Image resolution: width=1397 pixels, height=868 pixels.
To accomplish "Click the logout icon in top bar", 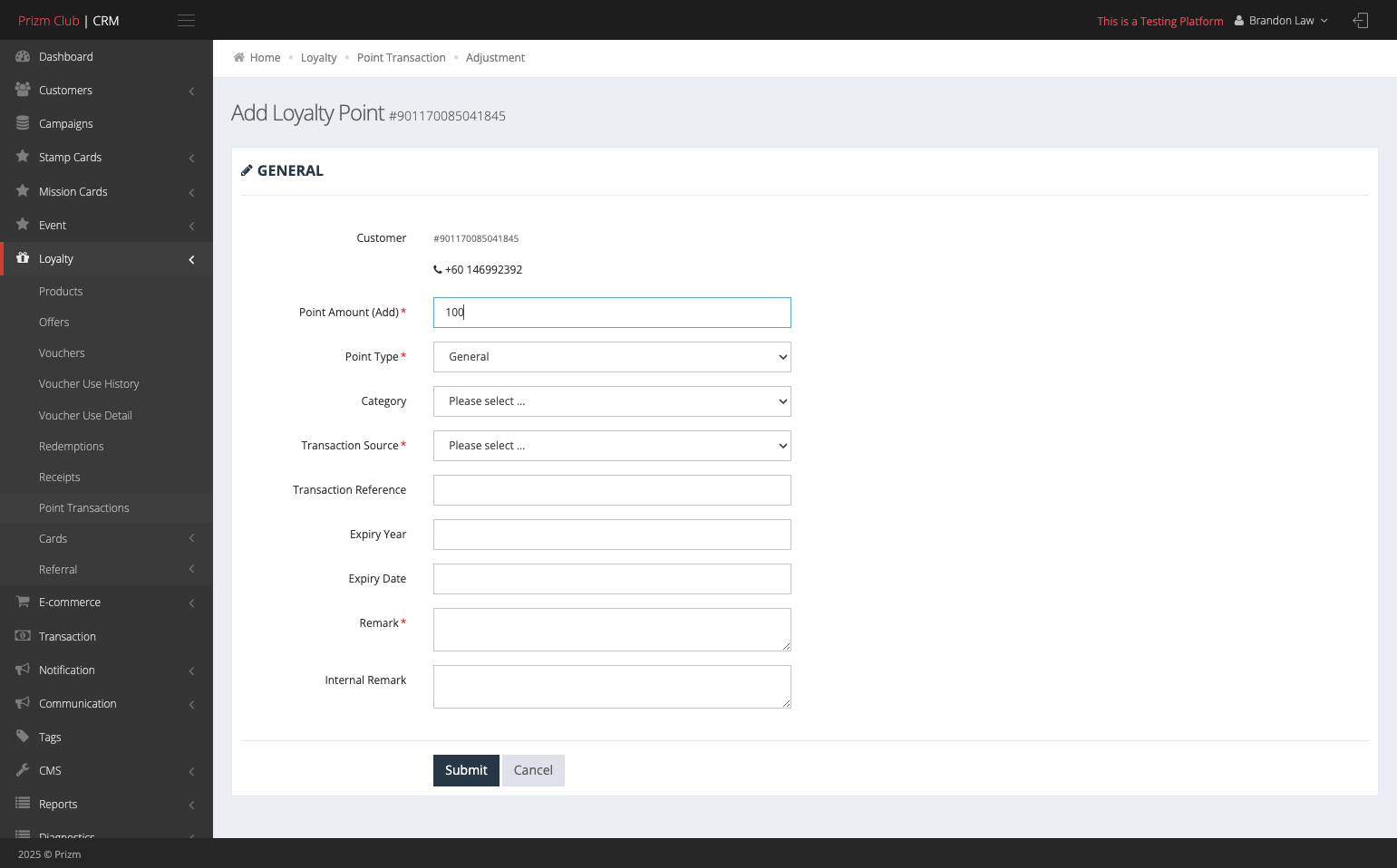I will [1360, 21].
